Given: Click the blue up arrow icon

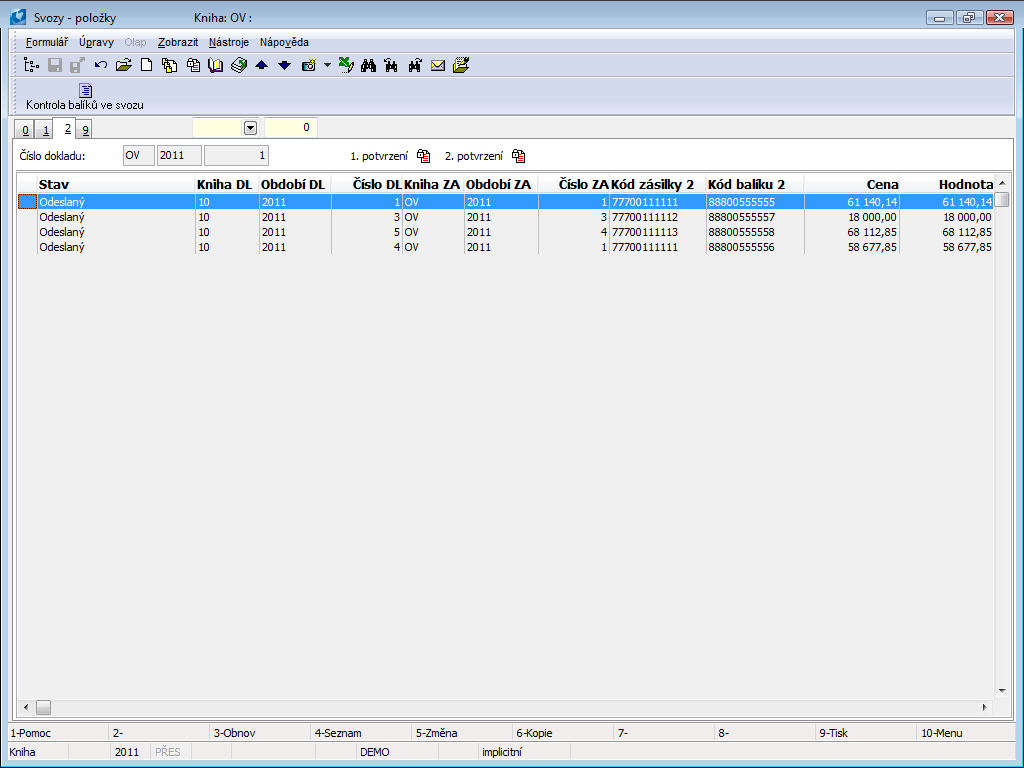Looking at the screenshot, I should tap(261, 66).
